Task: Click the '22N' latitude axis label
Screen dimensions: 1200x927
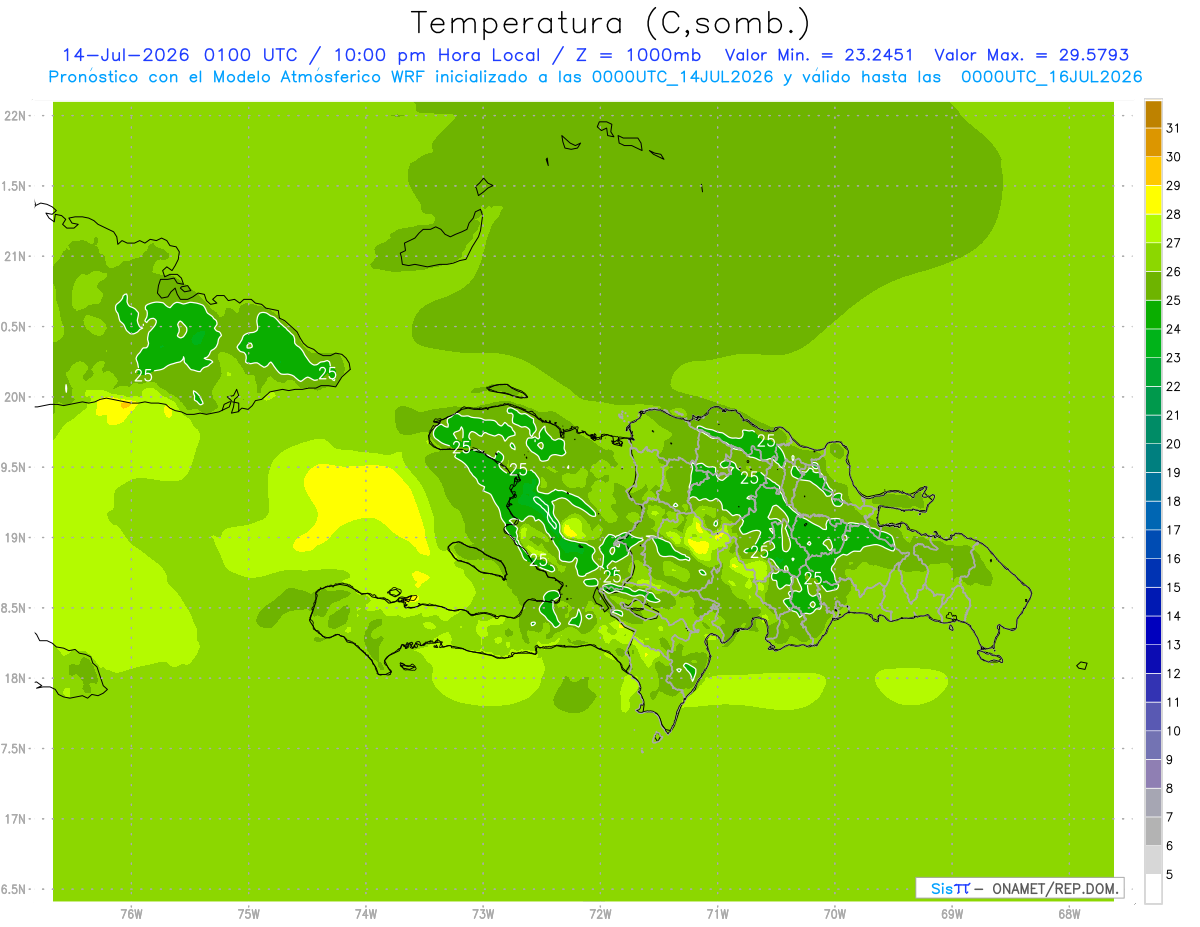Action: tap(14, 116)
